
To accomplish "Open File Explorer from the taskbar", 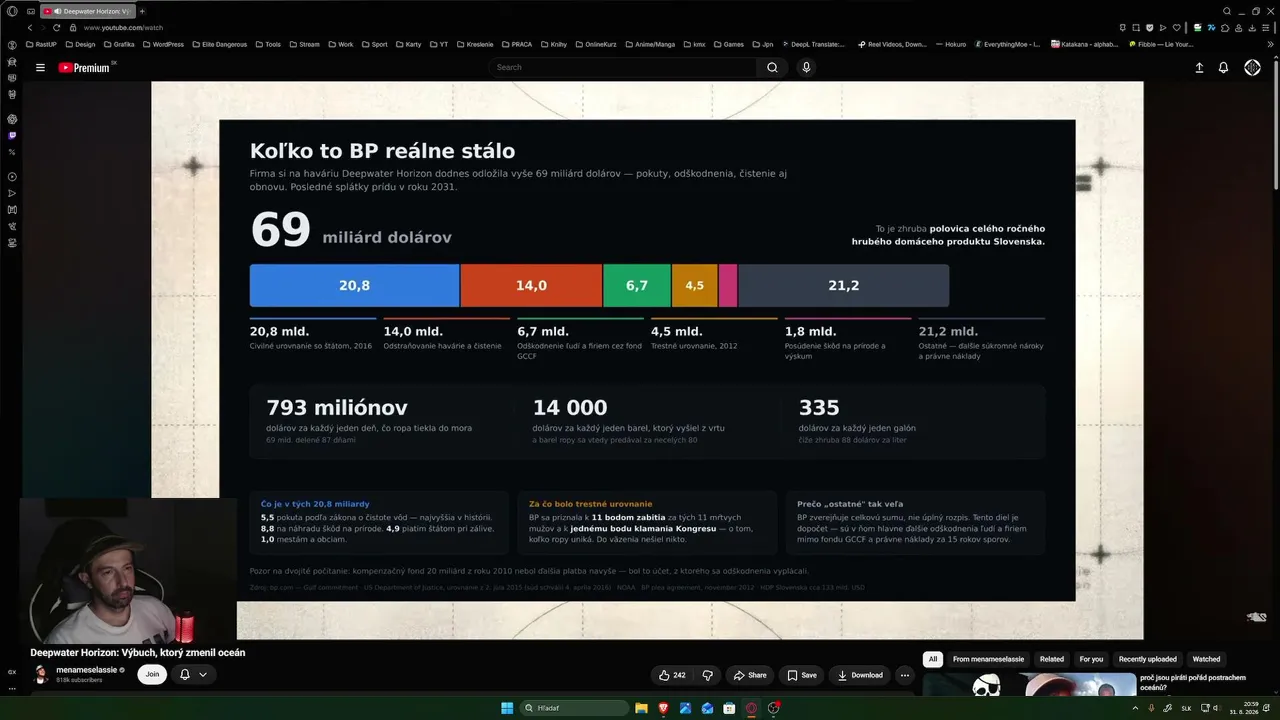I will click(x=641, y=708).
